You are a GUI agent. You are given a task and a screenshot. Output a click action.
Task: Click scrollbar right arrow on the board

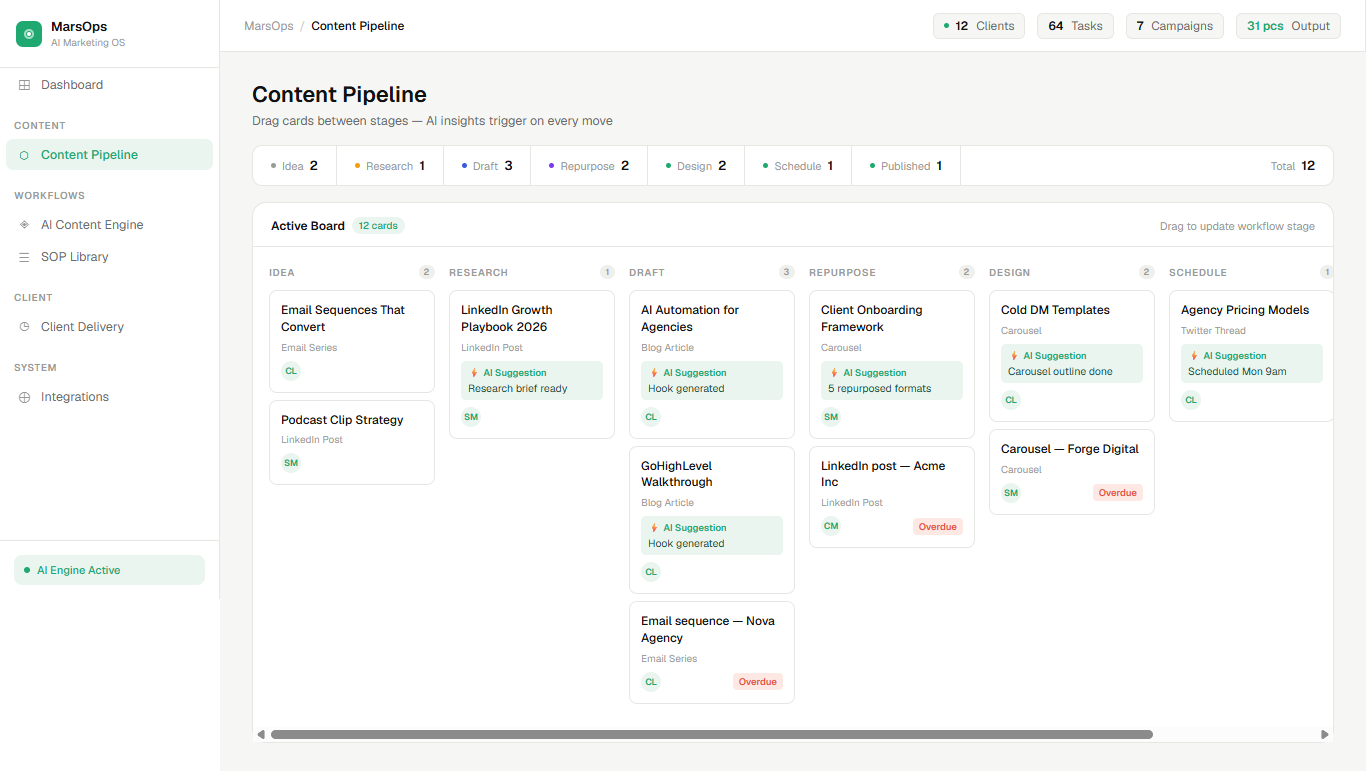coord(1325,734)
